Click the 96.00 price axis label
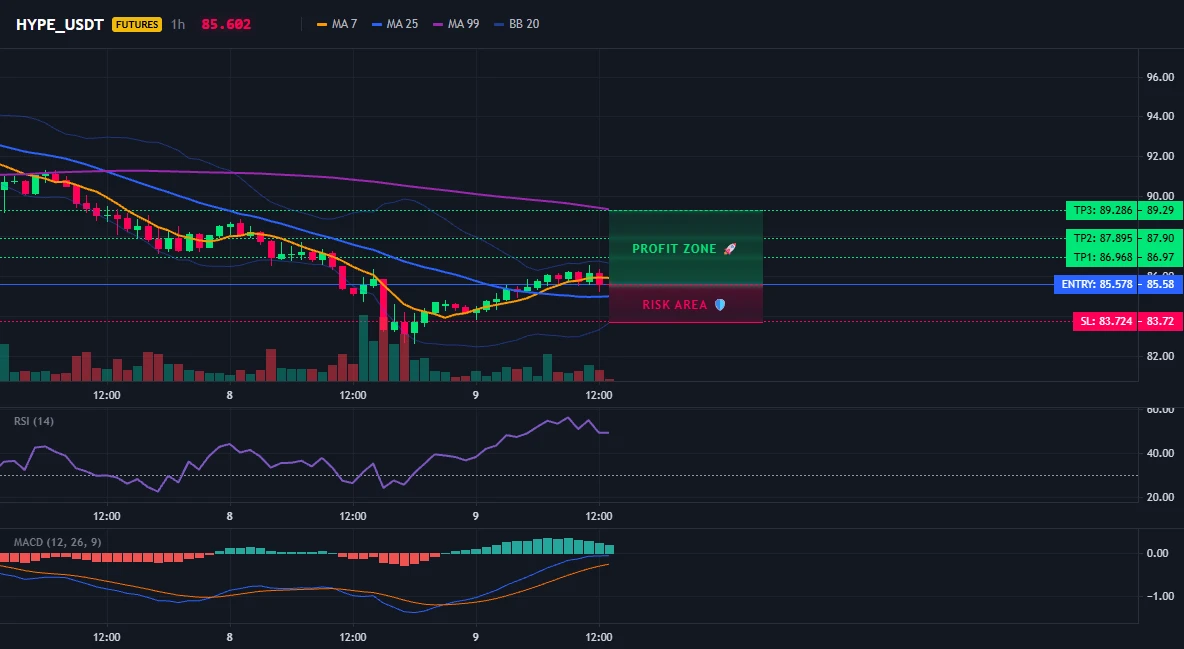1184x649 pixels. [x=1161, y=77]
